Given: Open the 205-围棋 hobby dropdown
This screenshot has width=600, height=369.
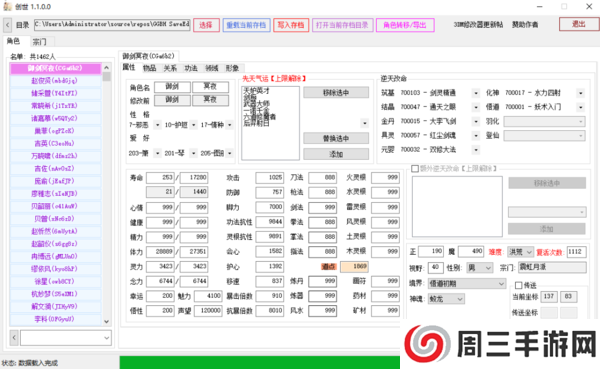Looking at the screenshot, I should 230,153.
